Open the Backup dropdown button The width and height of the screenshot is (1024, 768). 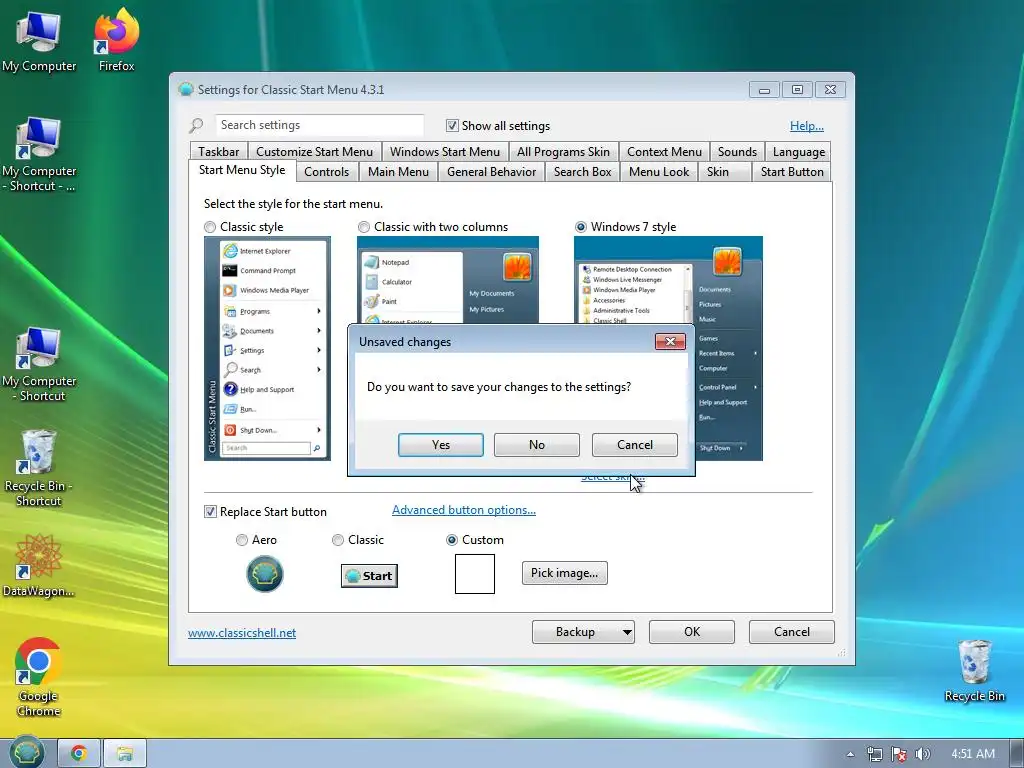583,632
